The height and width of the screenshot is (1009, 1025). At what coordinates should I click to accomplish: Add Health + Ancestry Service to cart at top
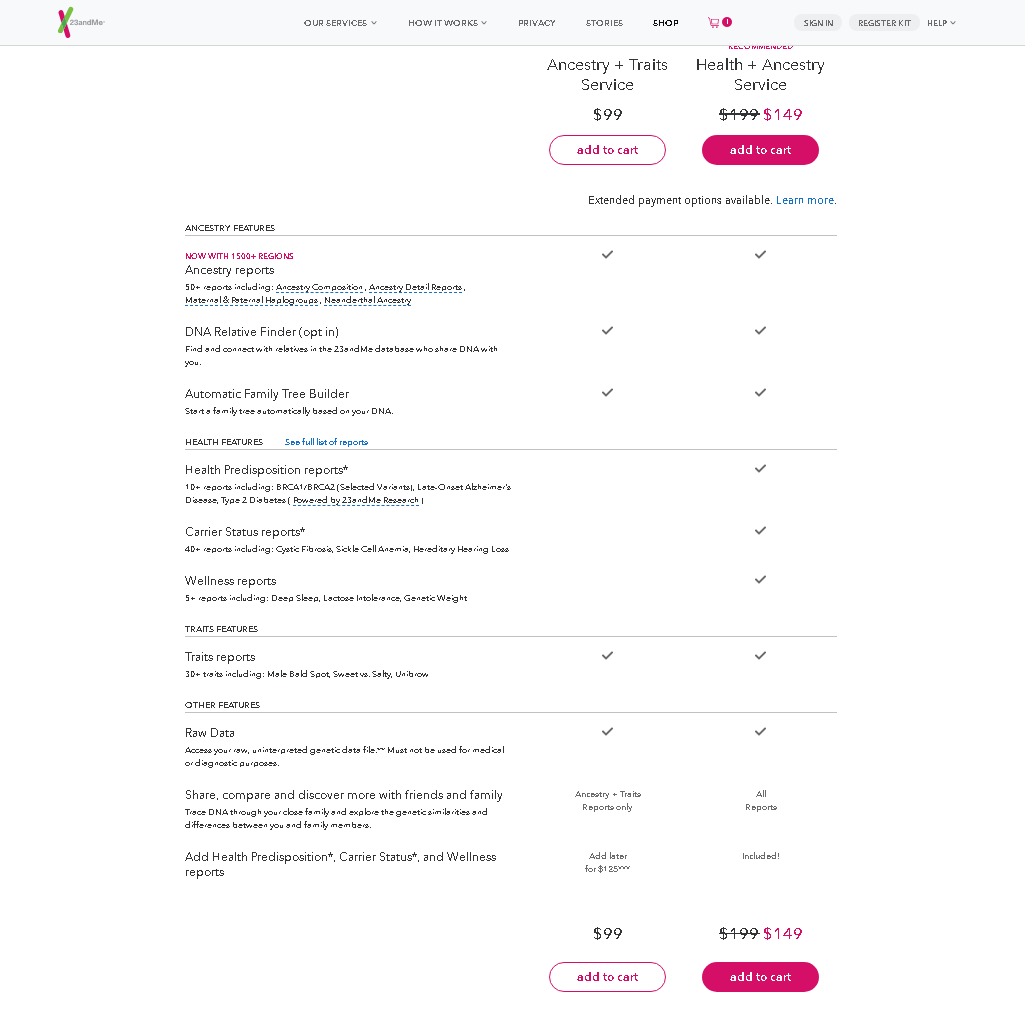[x=760, y=150]
